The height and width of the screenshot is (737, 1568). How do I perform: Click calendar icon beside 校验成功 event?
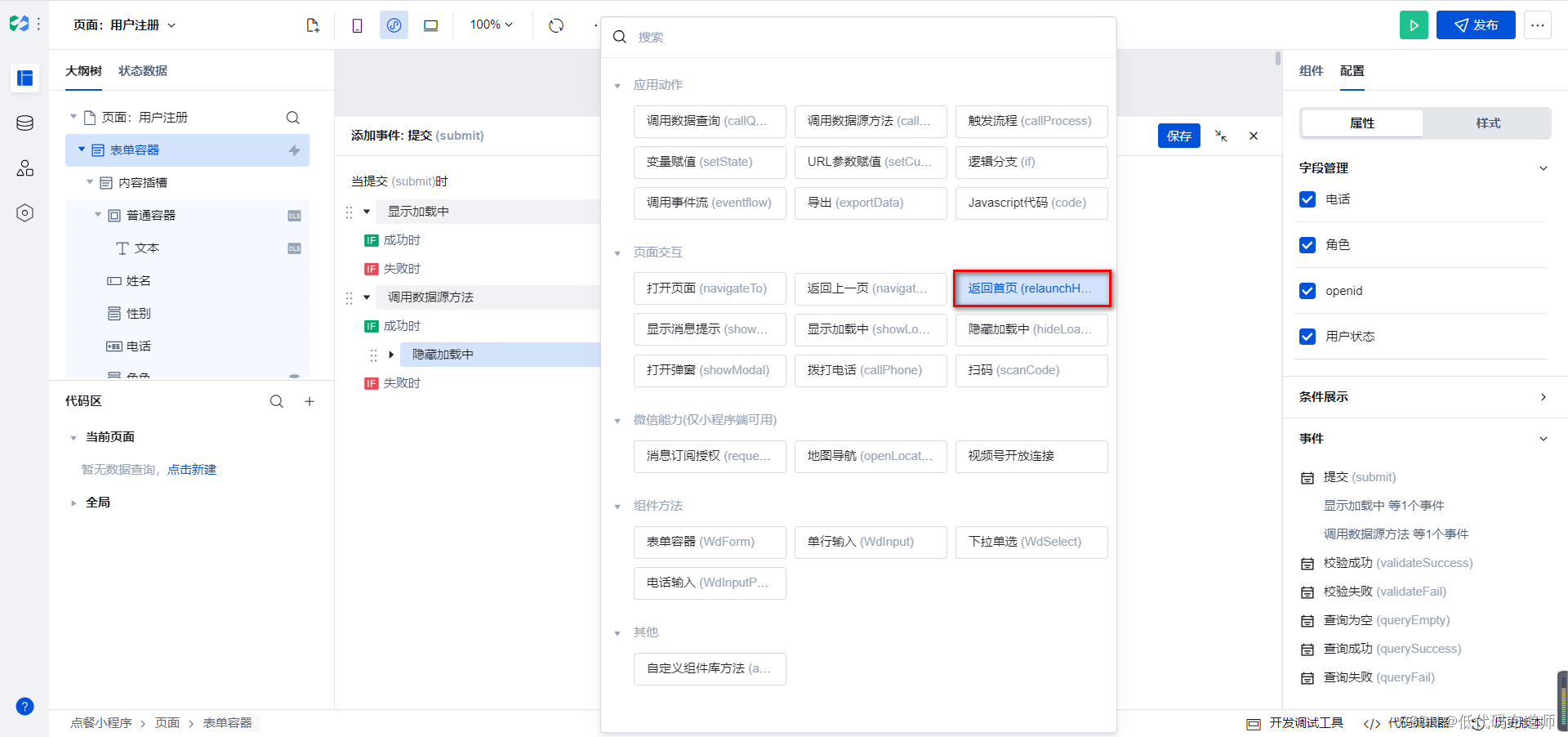tap(1307, 564)
